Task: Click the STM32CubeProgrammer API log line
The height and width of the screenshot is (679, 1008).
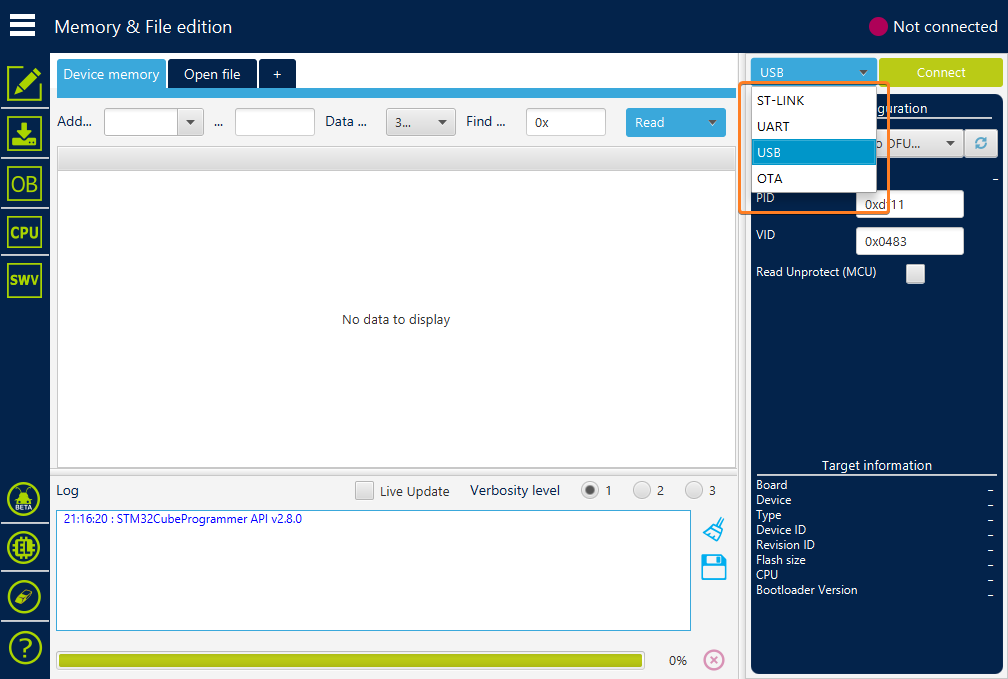Action: [x=183, y=519]
